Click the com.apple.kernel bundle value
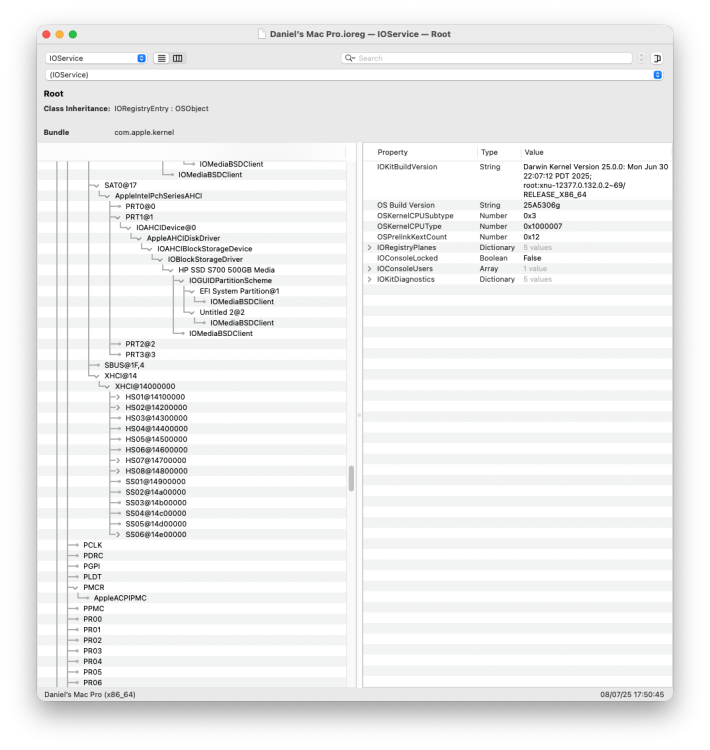The image size is (710, 750). tap(144, 132)
